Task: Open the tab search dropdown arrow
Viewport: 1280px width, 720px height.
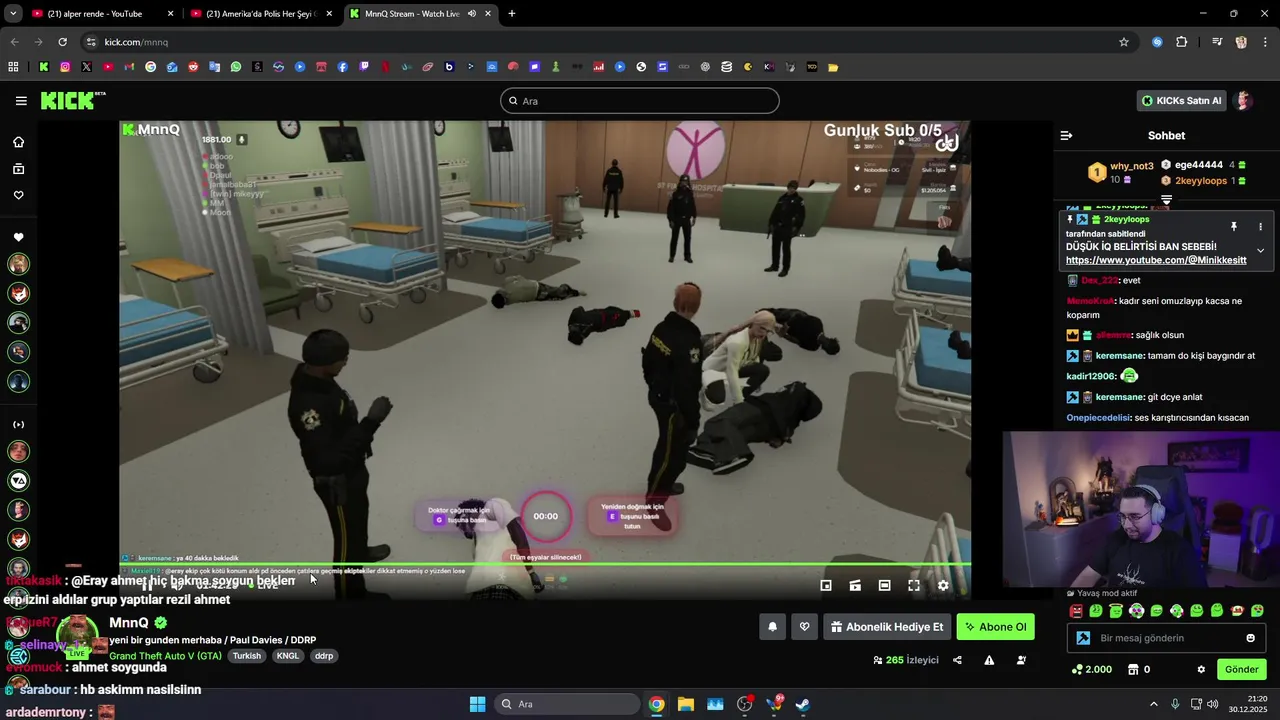Action: tap(13, 14)
